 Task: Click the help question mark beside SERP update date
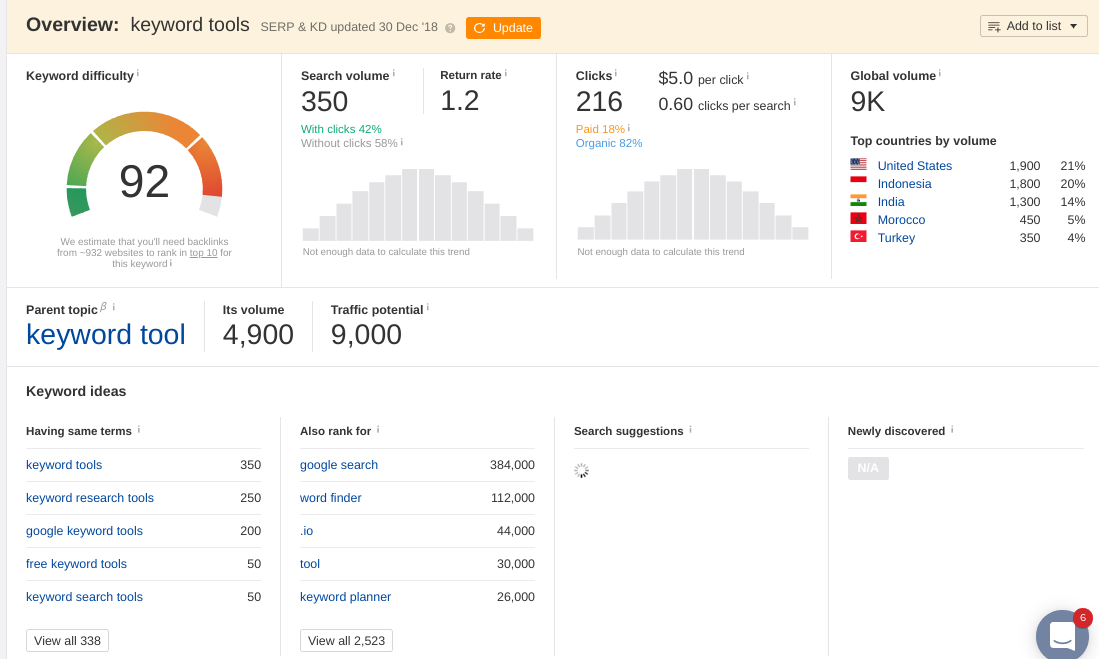(x=450, y=28)
